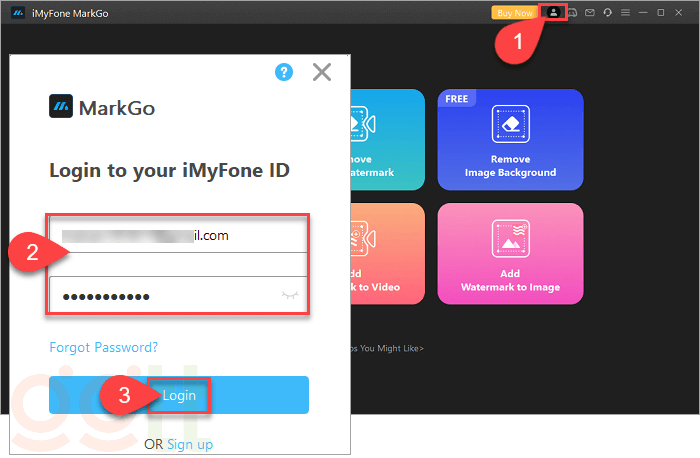Image resolution: width=700 pixels, height=458 pixels.
Task: Click the Forgot Password? link
Action: 103,347
